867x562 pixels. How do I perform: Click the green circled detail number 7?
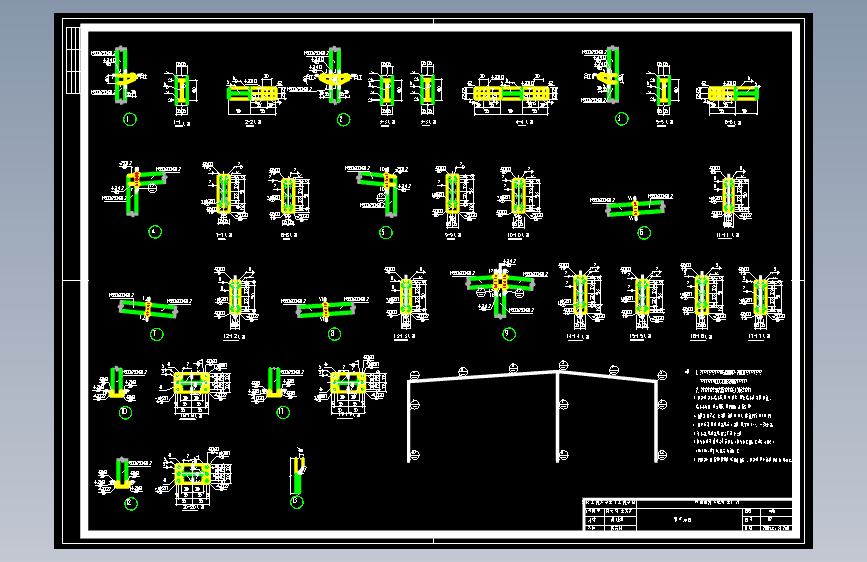pyautogui.click(x=156, y=334)
